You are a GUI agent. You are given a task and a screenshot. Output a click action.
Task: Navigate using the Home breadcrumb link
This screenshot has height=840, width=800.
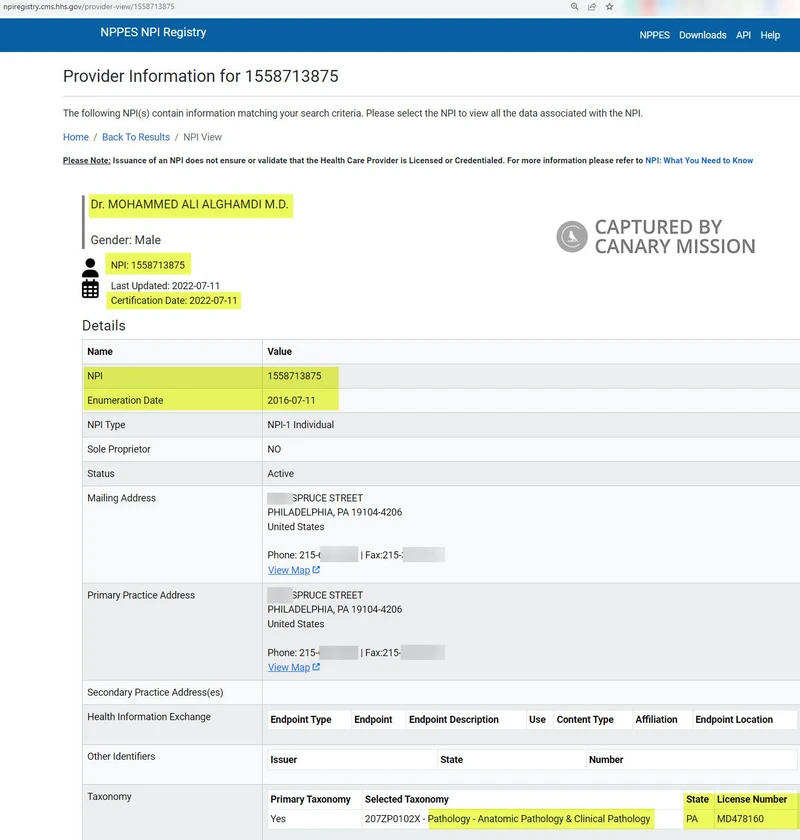(x=74, y=135)
